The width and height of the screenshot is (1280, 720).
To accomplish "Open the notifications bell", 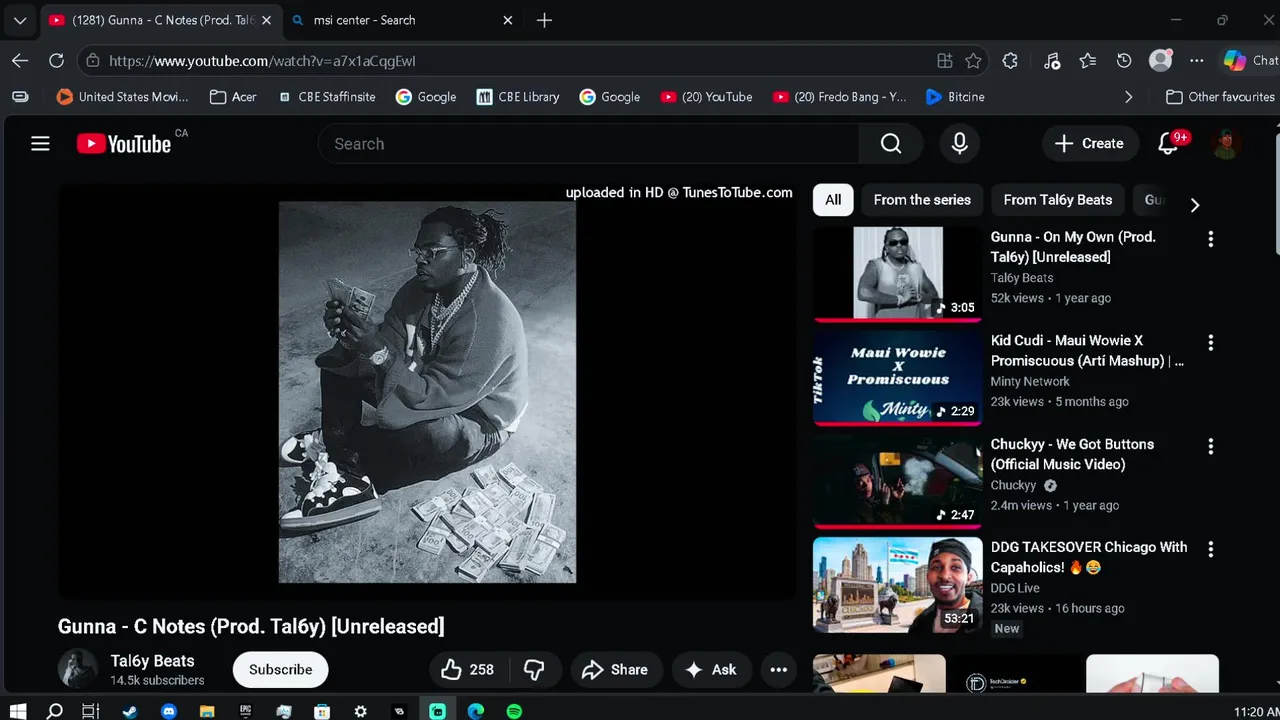I will (1168, 144).
